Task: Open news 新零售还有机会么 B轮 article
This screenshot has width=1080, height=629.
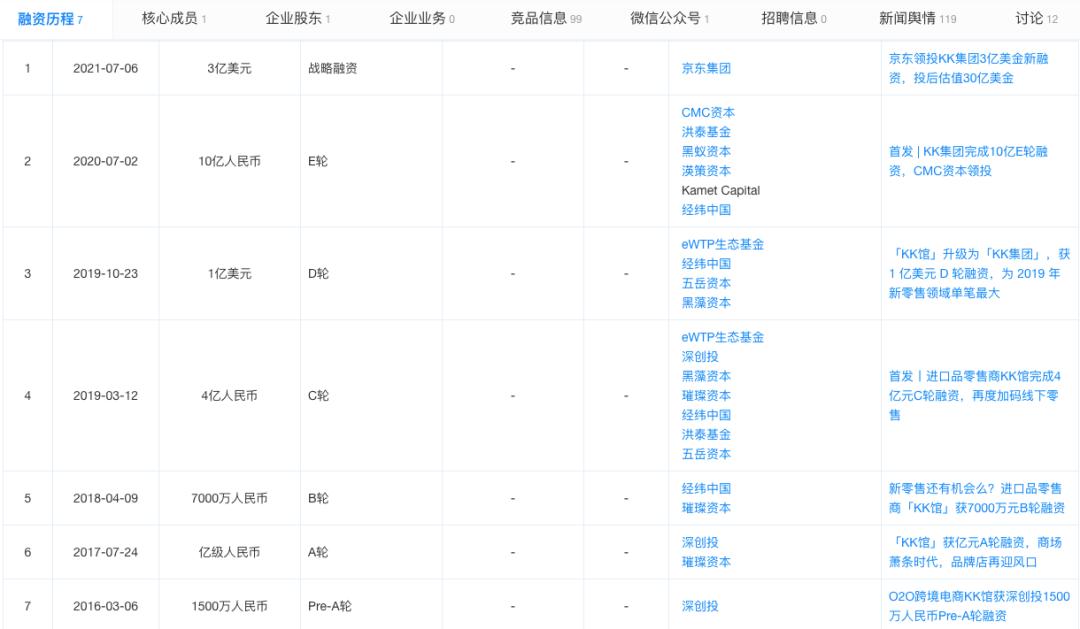Action: point(977,498)
